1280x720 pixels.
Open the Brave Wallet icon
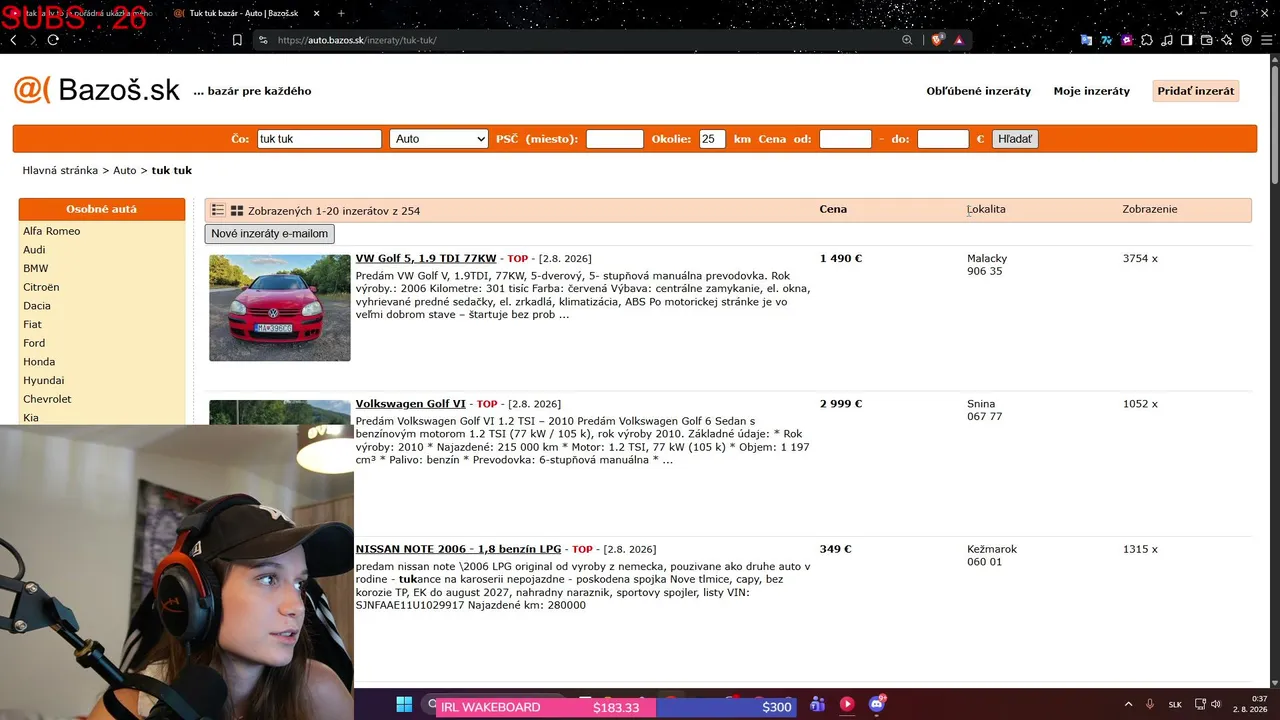click(x=1207, y=40)
